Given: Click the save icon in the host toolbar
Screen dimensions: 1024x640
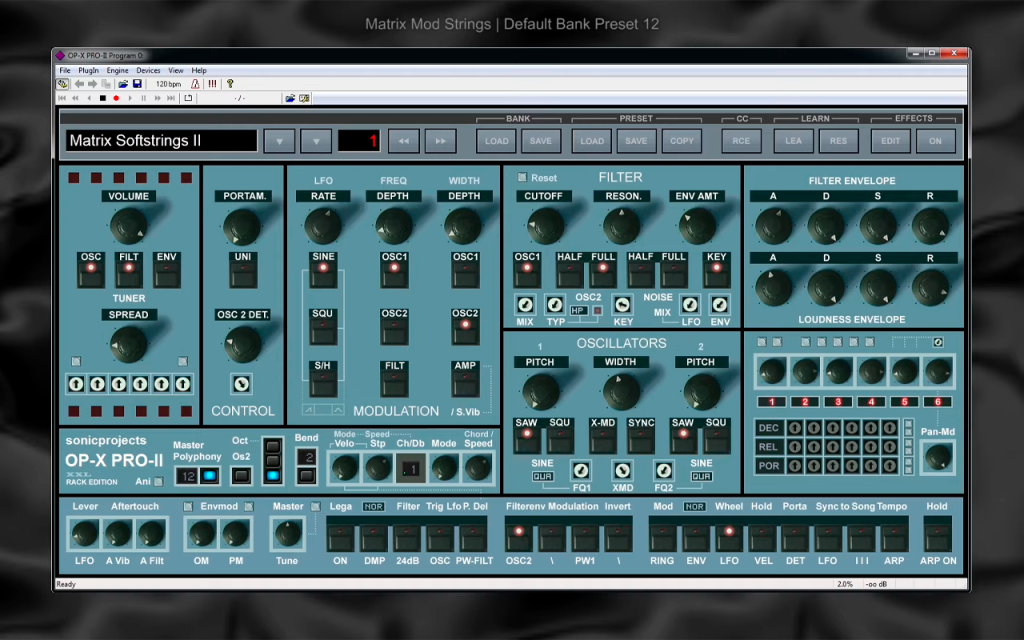Looking at the screenshot, I should pyautogui.click(x=137, y=84).
